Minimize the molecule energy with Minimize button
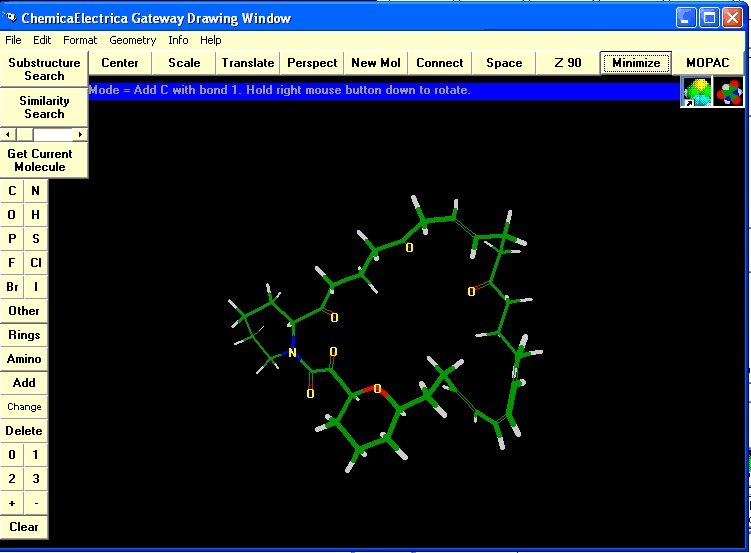Screen dimensions: 751x553 [x=636, y=63]
